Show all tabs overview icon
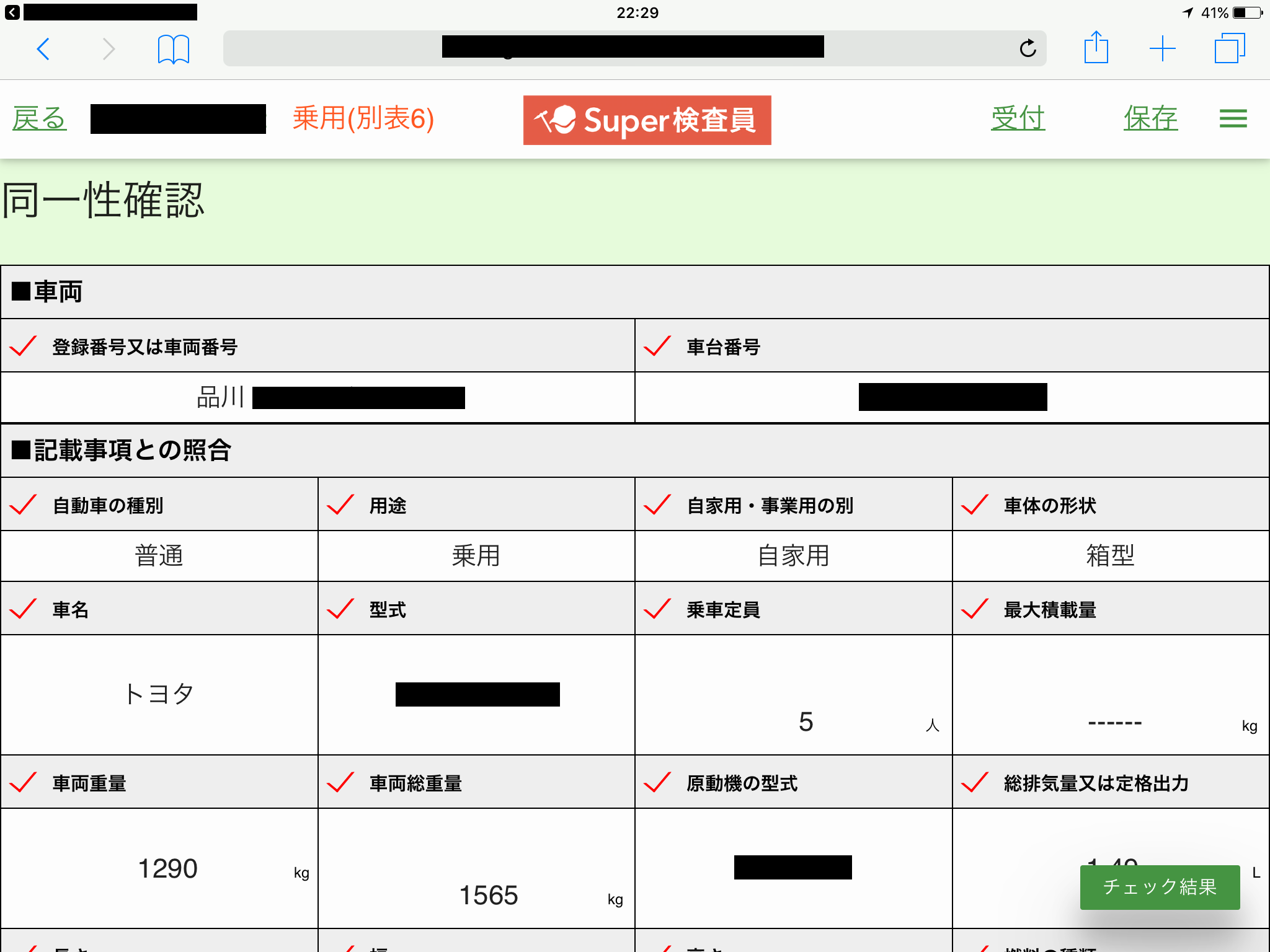1270x952 pixels. tap(1230, 48)
